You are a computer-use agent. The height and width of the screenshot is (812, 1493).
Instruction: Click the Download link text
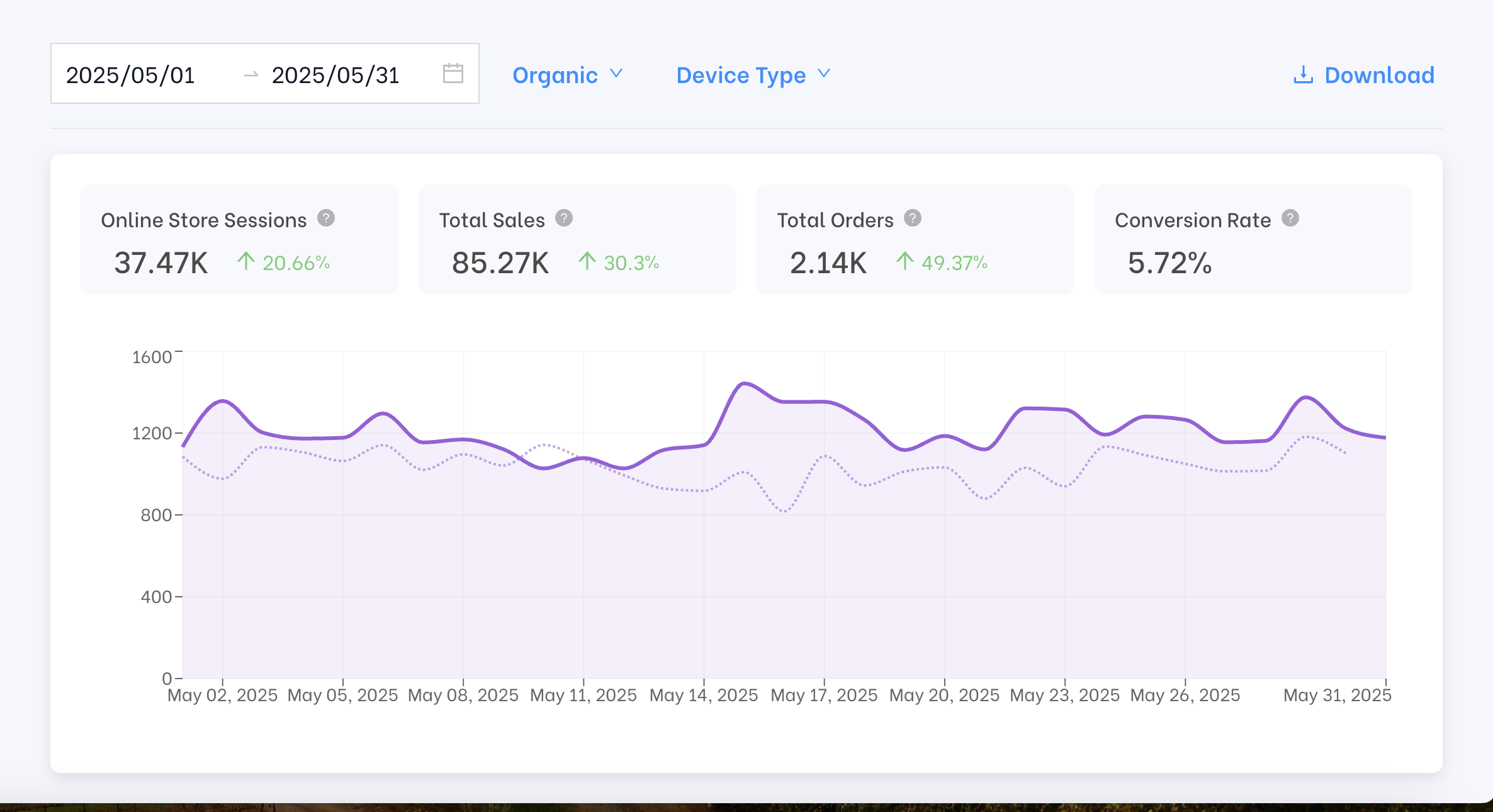click(1378, 75)
